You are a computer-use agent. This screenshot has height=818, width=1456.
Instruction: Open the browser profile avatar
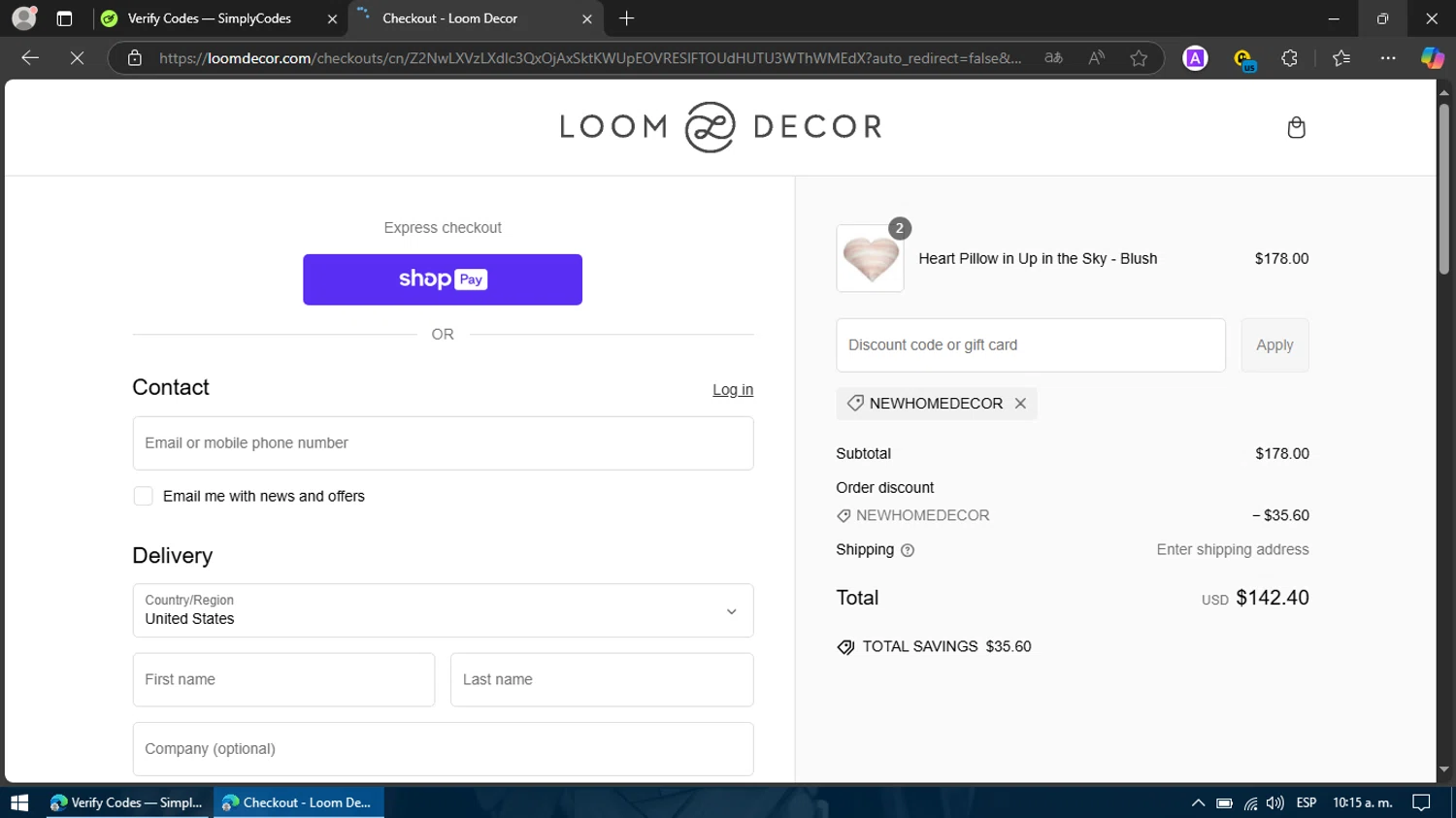click(x=23, y=17)
